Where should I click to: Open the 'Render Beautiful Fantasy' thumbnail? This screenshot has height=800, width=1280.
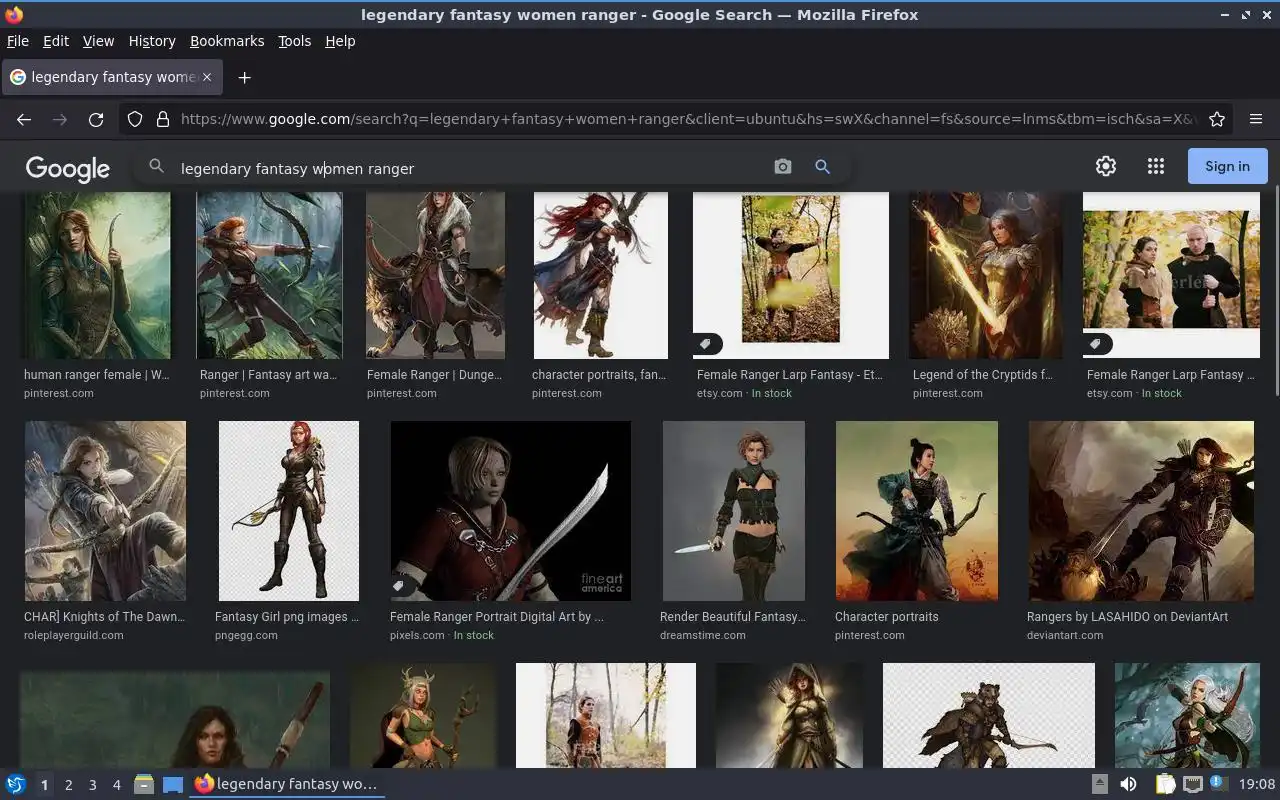tap(733, 511)
